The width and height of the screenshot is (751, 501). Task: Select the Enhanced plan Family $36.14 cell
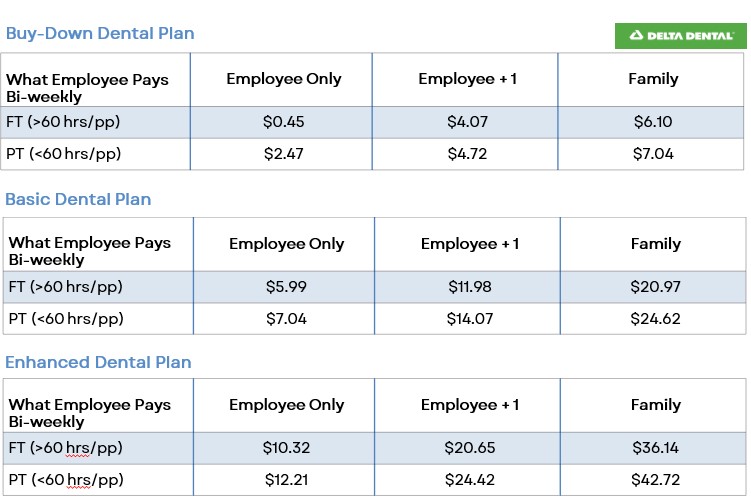coord(655,448)
